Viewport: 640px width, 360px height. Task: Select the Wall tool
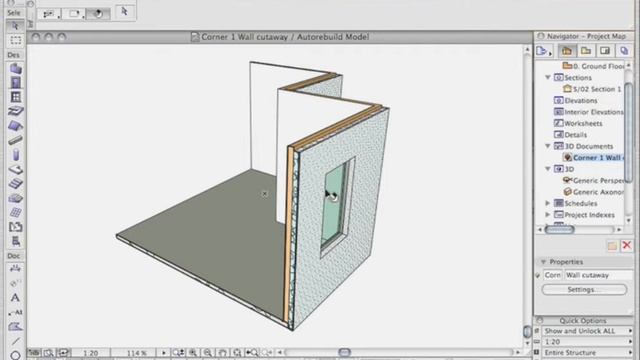[x=16, y=69]
